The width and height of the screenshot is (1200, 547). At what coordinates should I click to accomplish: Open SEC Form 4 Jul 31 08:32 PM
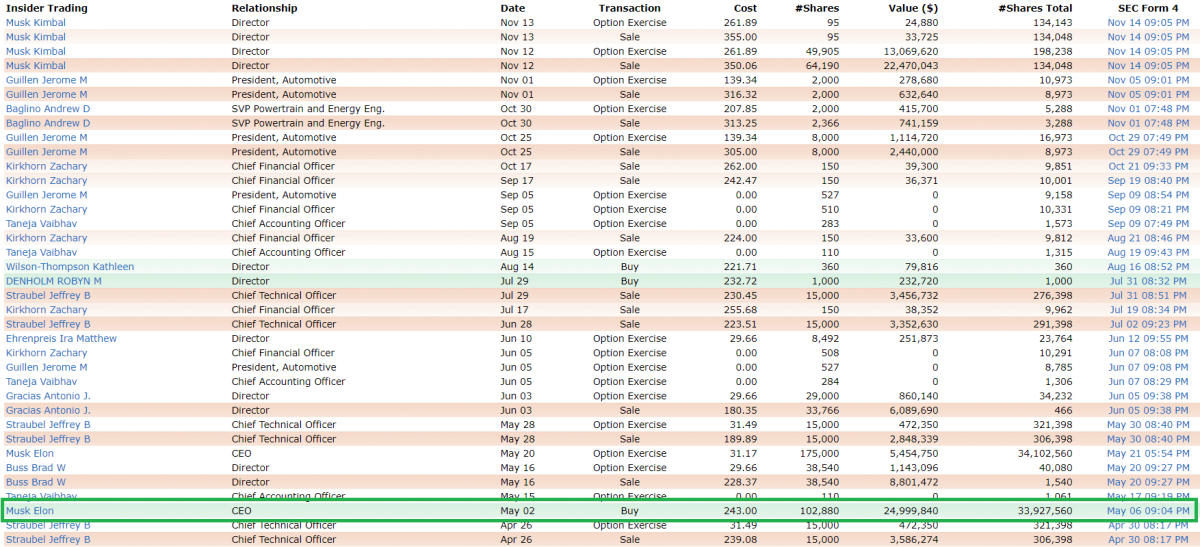tap(1150, 281)
